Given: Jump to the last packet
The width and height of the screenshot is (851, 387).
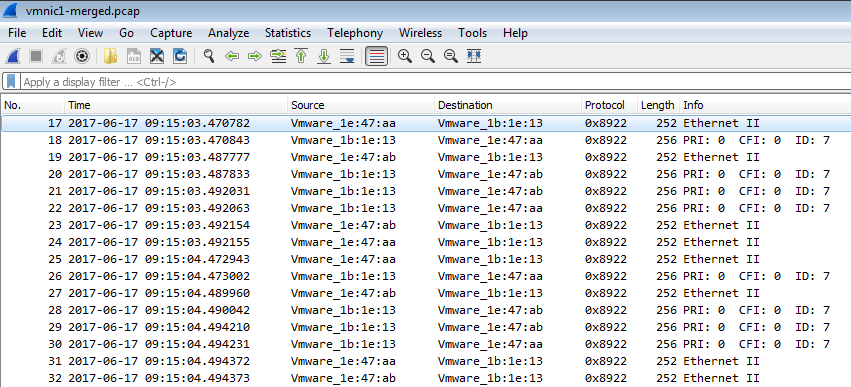Looking at the screenshot, I should pos(324,56).
